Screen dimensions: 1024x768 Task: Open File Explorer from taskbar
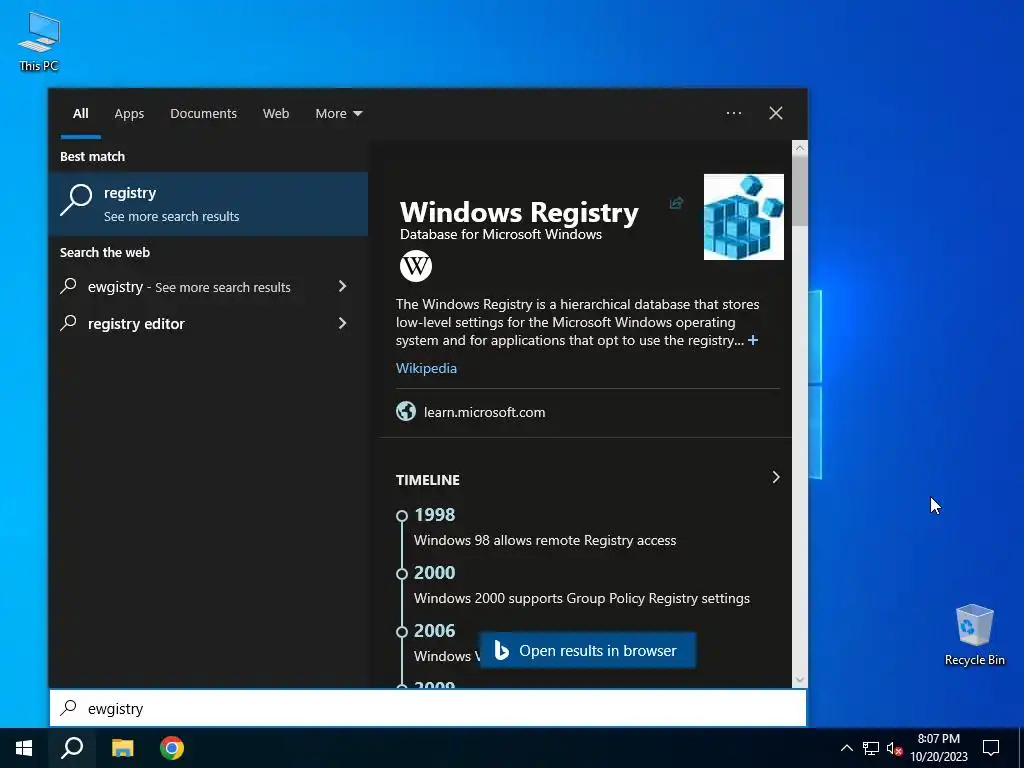(122, 748)
